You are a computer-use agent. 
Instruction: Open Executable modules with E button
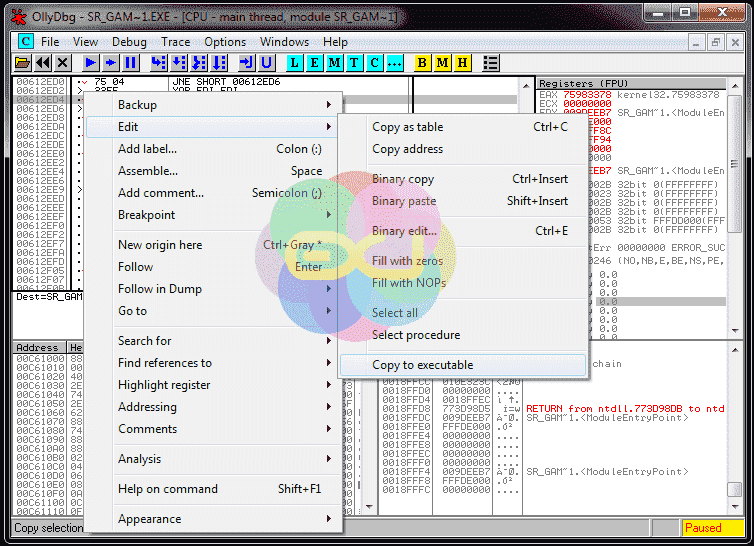coord(314,63)
